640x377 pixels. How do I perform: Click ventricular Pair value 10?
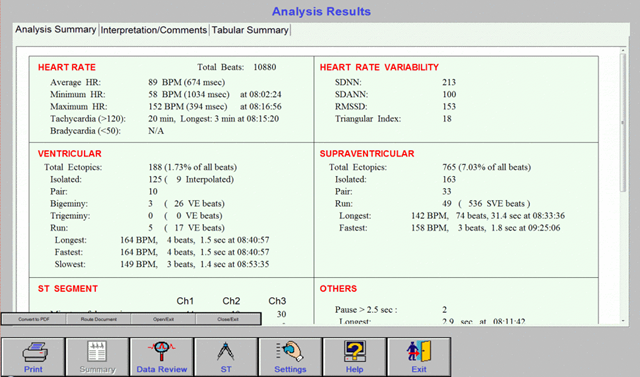pos(153,191)
